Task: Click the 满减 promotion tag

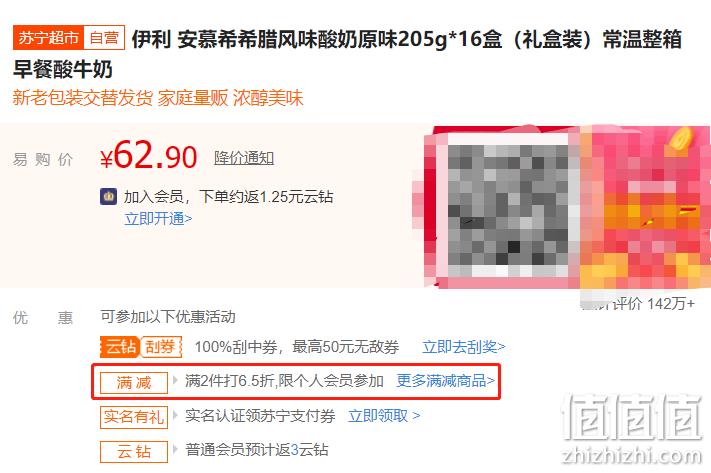Action: pyautogui.click(x=134, y=382)
